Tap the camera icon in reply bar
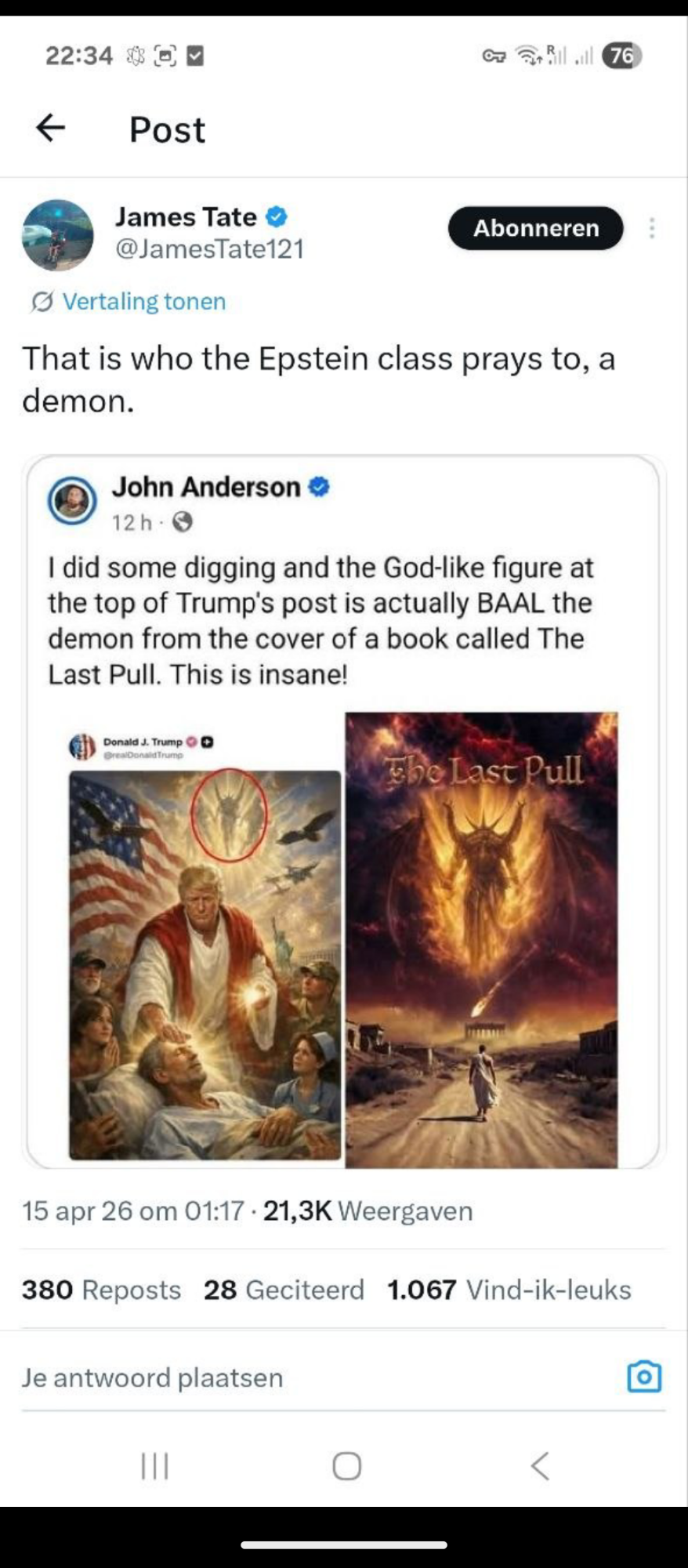Screen dimensions: 688x1568 [644, 1377]
